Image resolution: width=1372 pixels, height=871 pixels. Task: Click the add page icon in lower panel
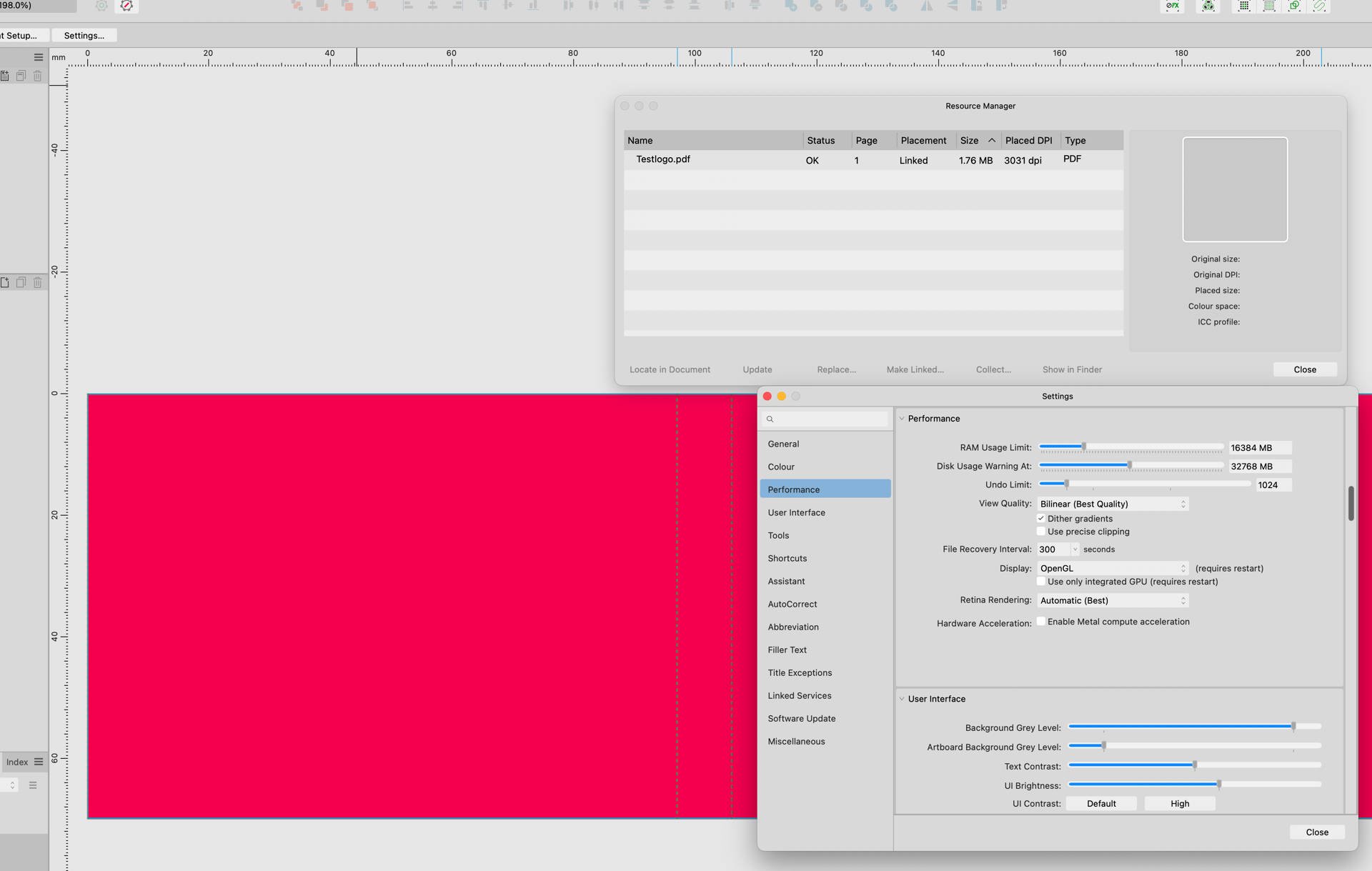point(5,282)
